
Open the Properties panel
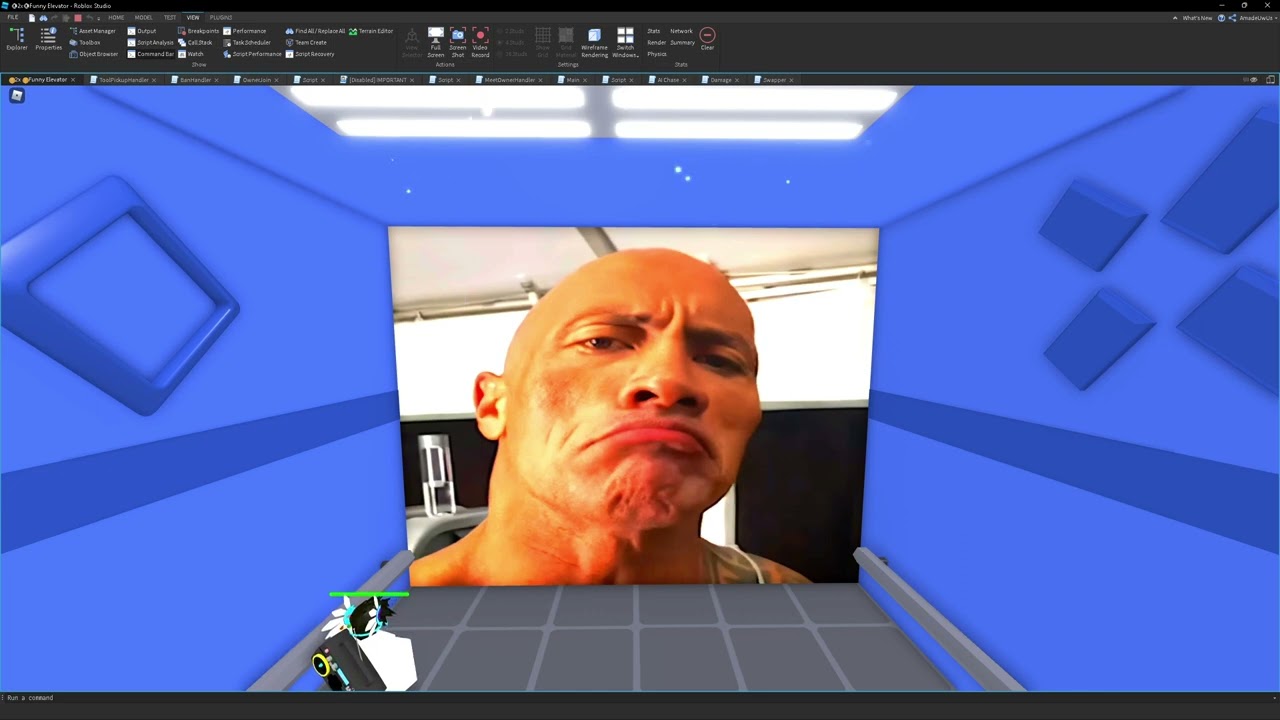point(48,39)
